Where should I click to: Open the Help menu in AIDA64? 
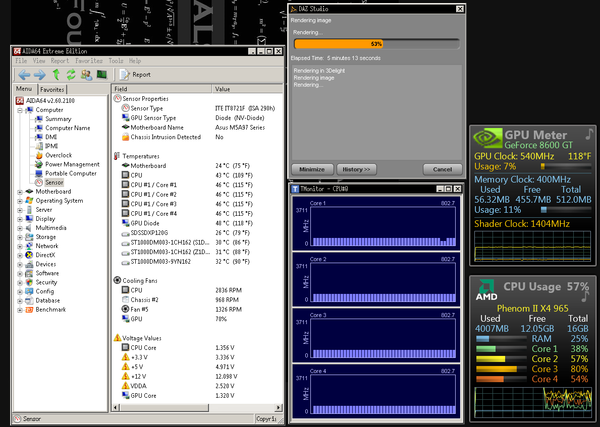coord(135,61)
